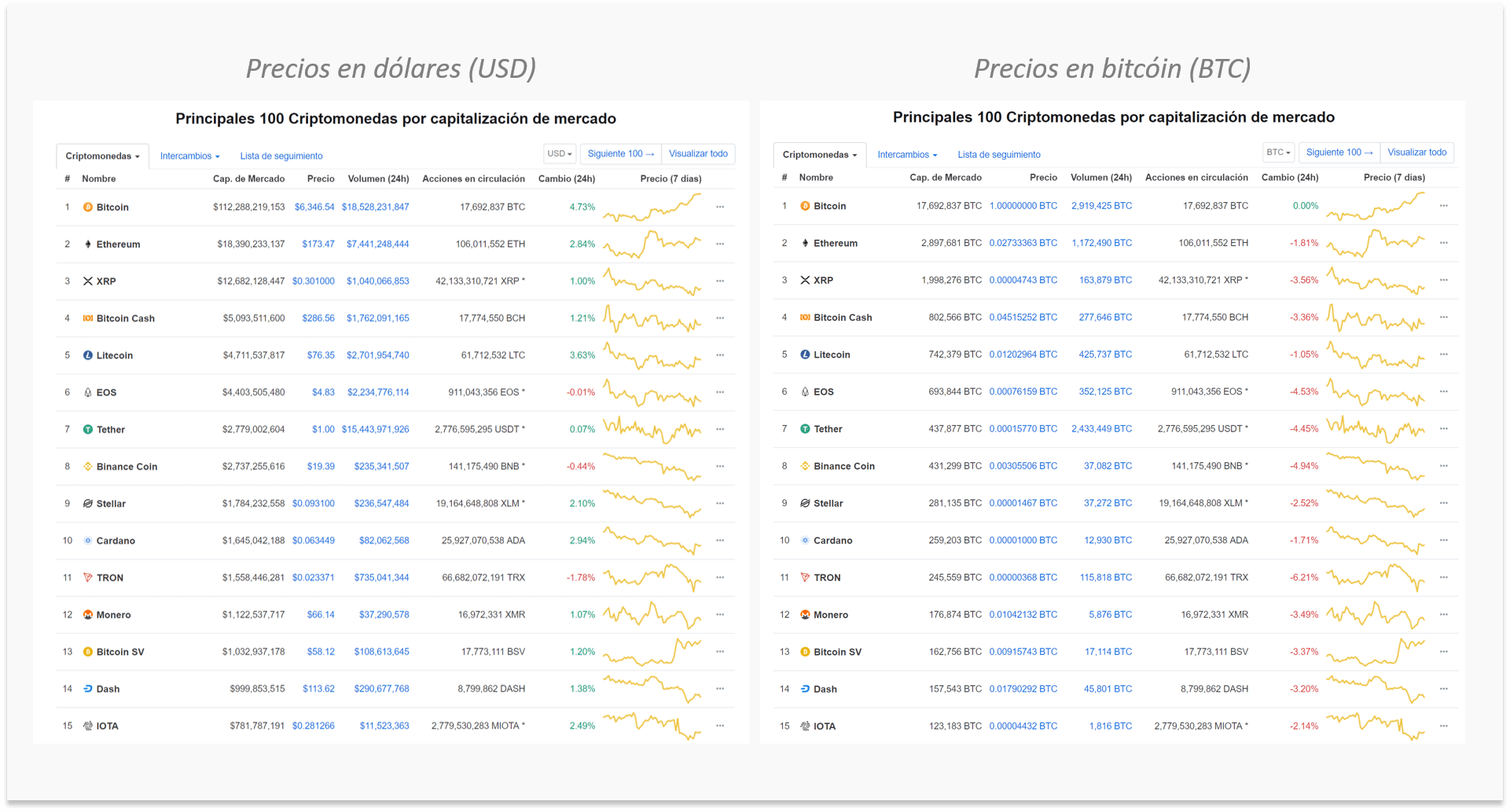This screenshot has height=812, width=1510.
Task: Click the Stellar icon in USD table
Action: pos(88,504)
